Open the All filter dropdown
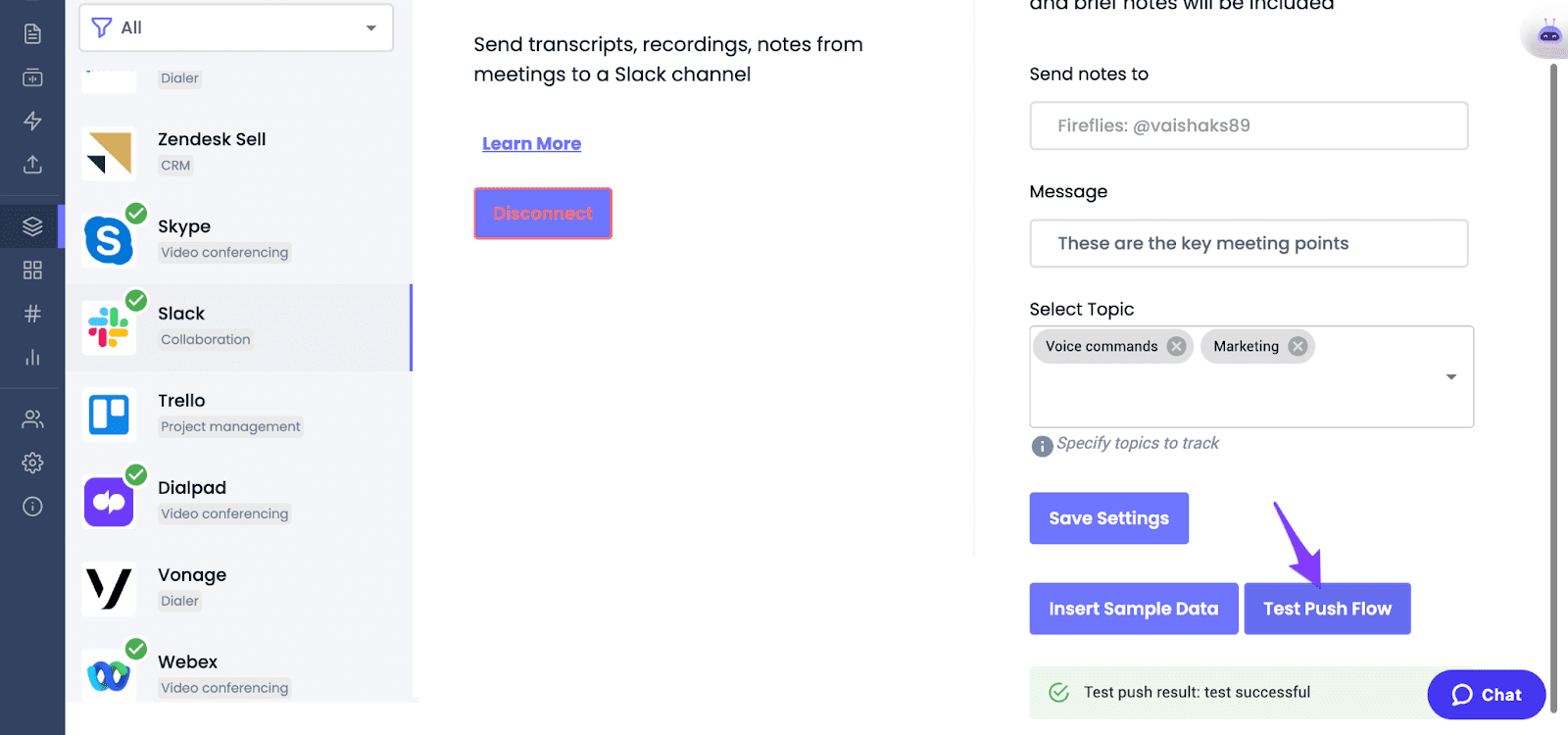The image size is (1568, 735). pos(235,27)
